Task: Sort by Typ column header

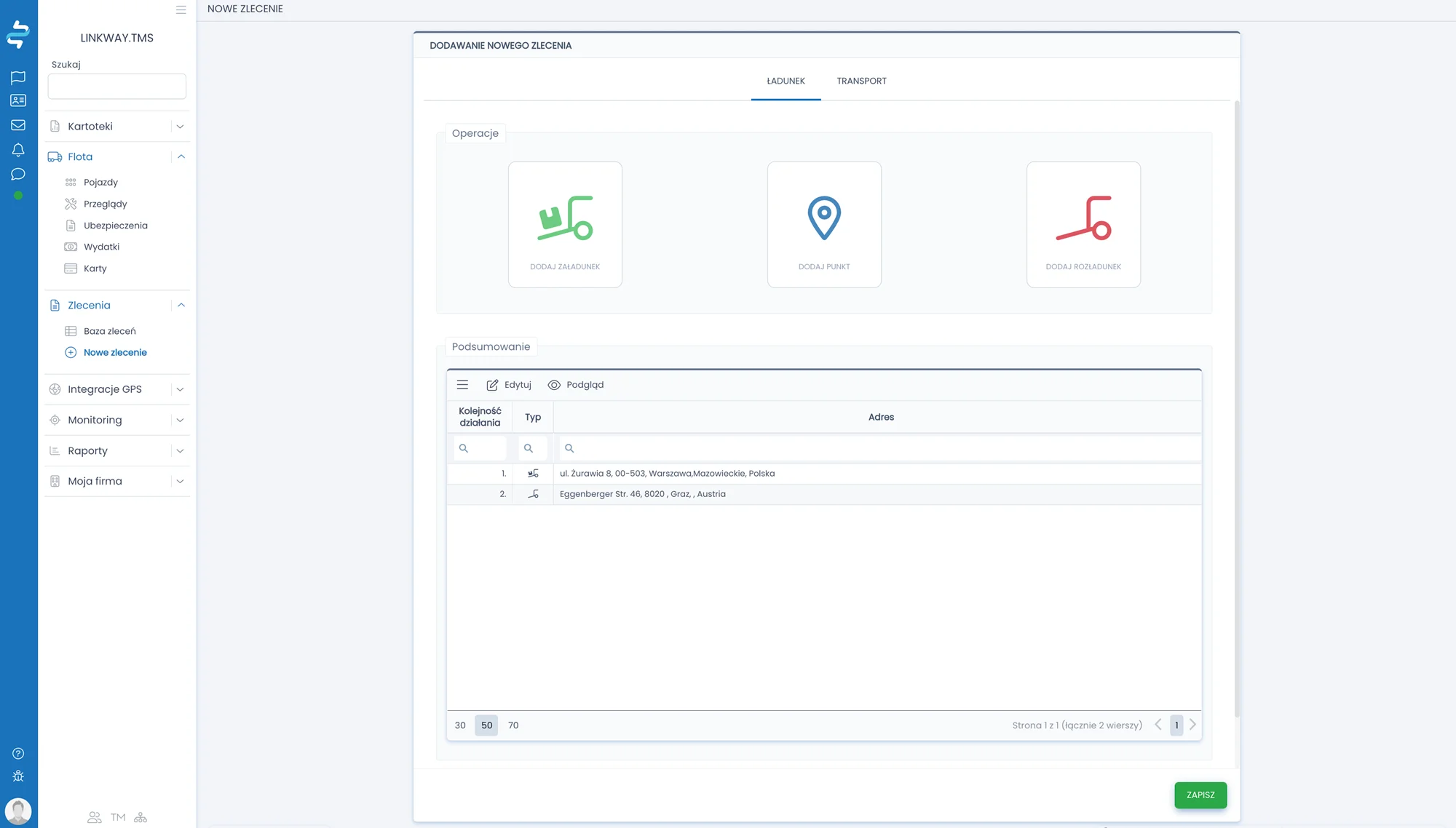Action: [x=533, y=417]
